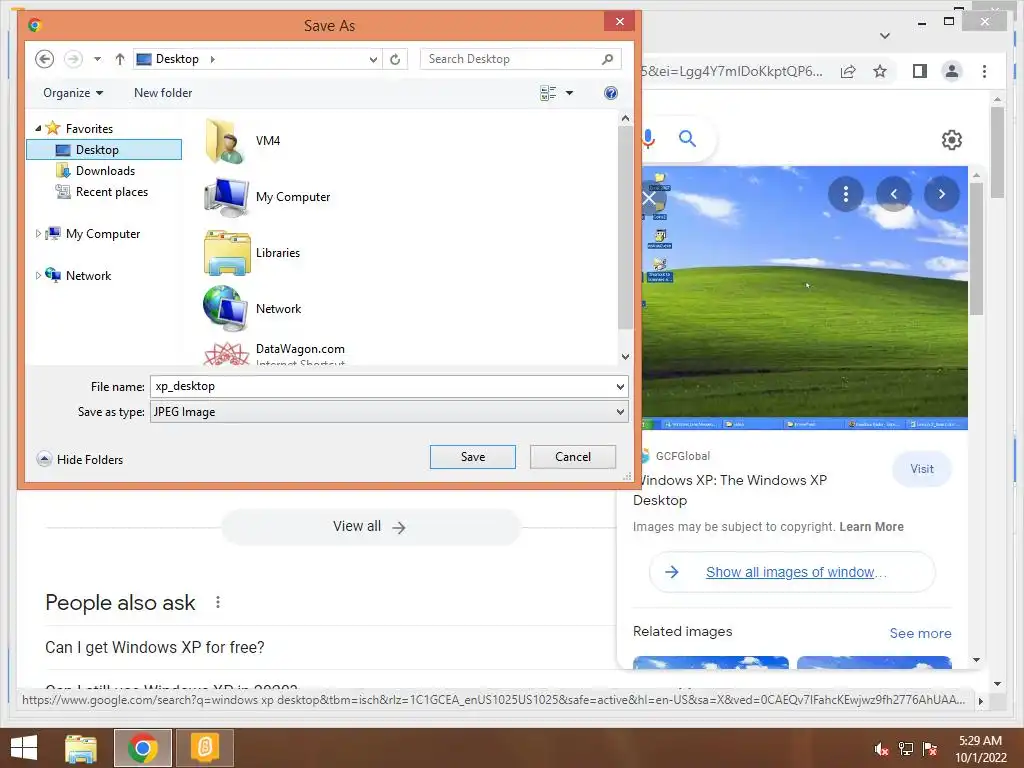Show next image in preview
The height and width of the screenshot is (768, 1024).
(x=942, y=194)
